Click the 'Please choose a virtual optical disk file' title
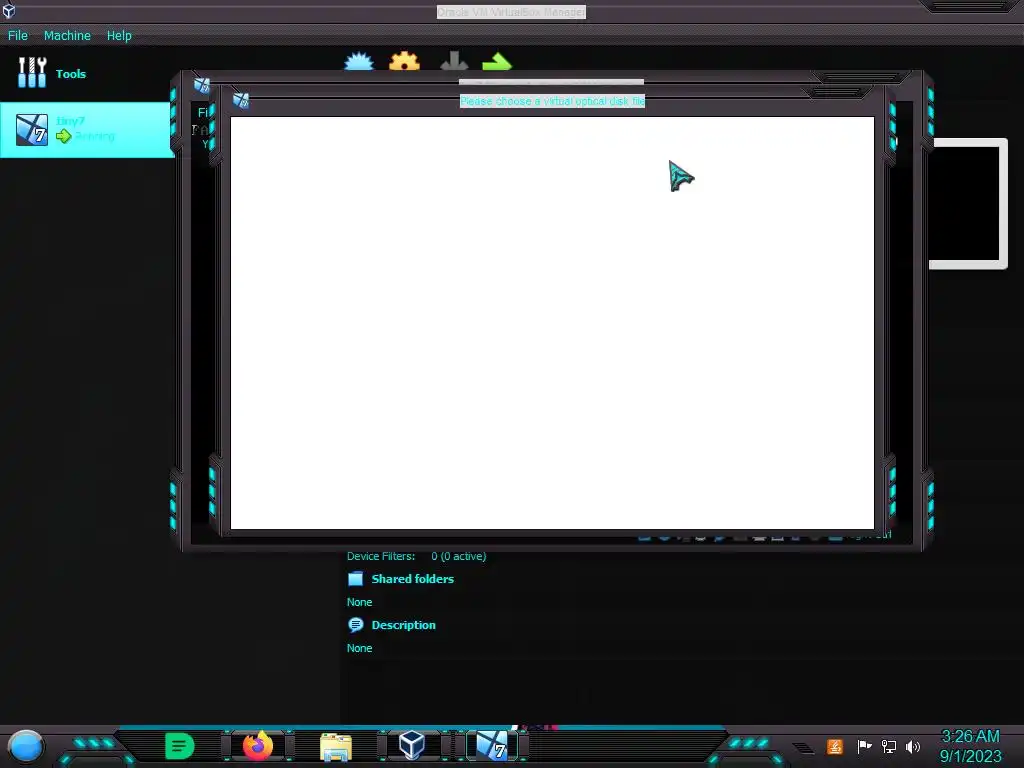 point(552,101)
